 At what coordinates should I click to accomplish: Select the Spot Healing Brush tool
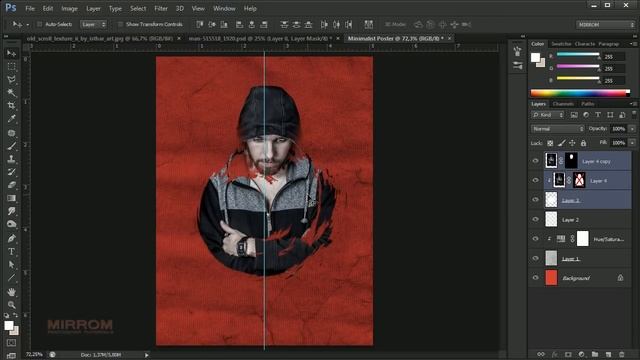[11, 133]
